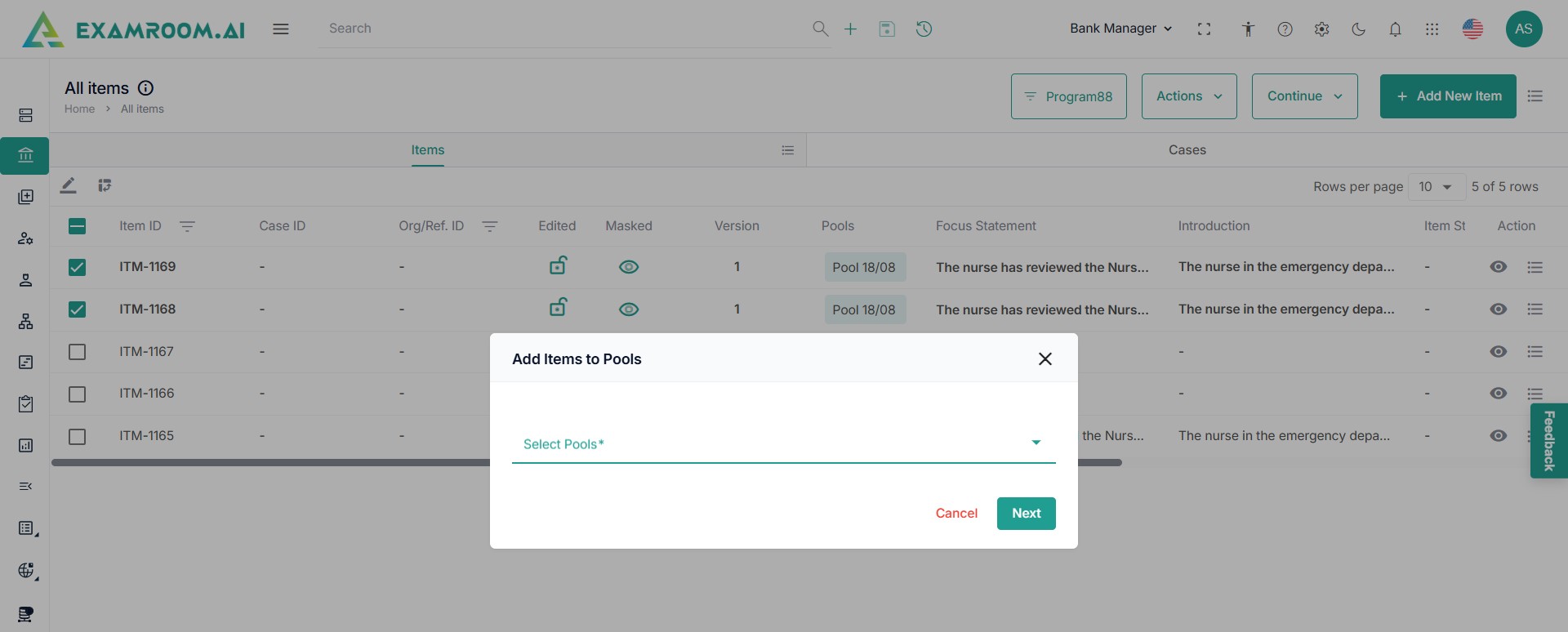This screenshot has width=1568, height=632.
Task: Click the horizontal table scrollbar
Action: (269, 463)
